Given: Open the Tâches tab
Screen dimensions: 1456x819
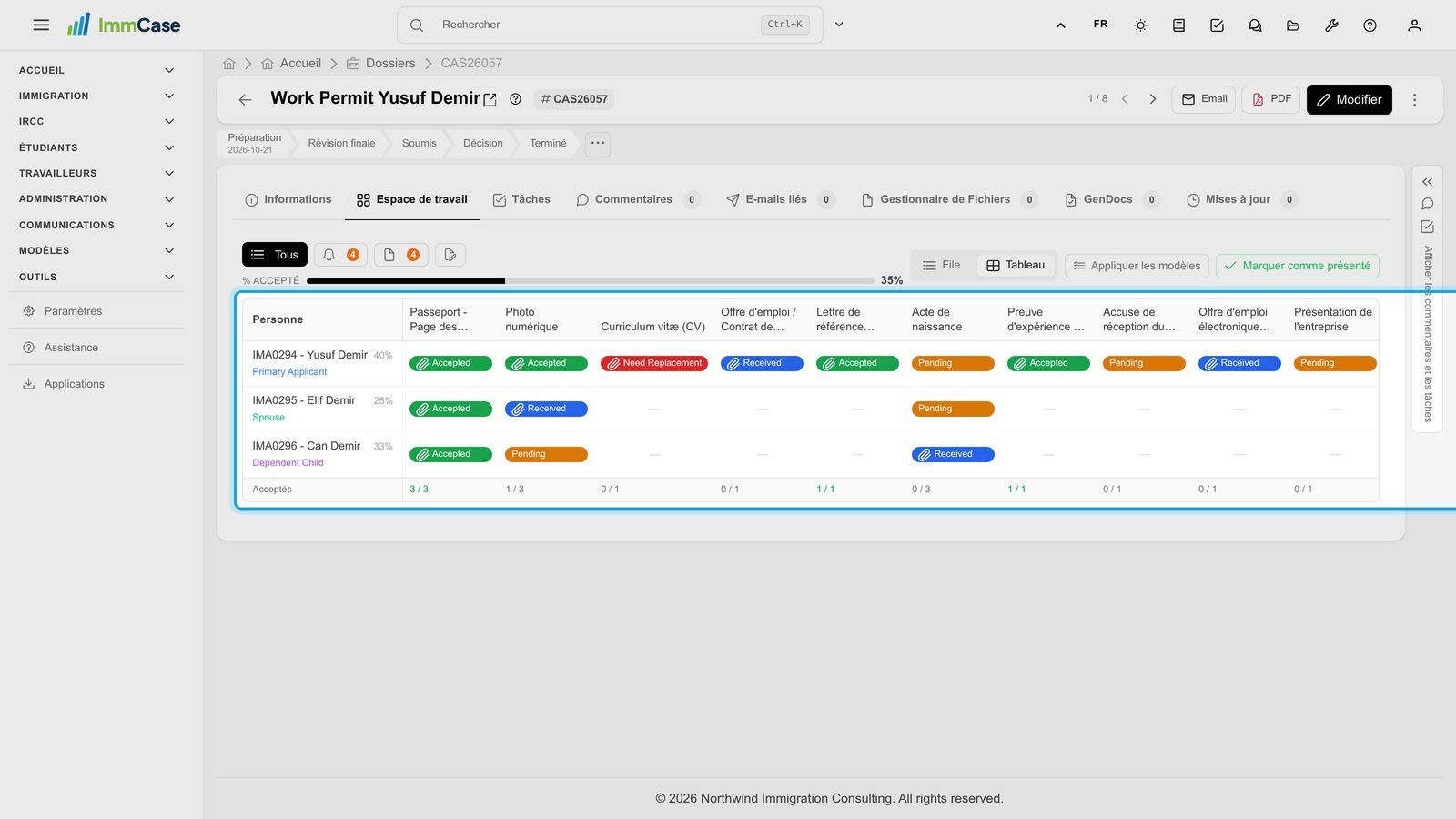Looking at the screenshot, I should click(x=521, y=200).
